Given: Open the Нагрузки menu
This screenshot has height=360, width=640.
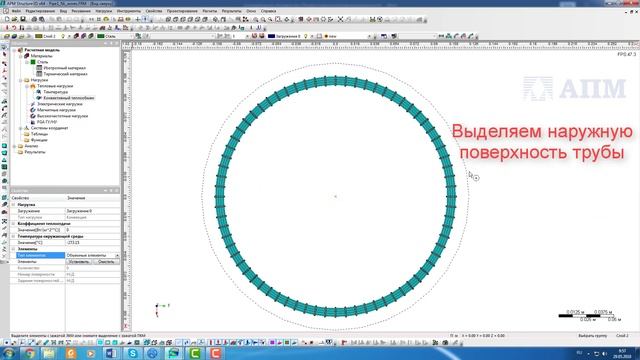Looking at the screenshot, I should pos(104,11).
